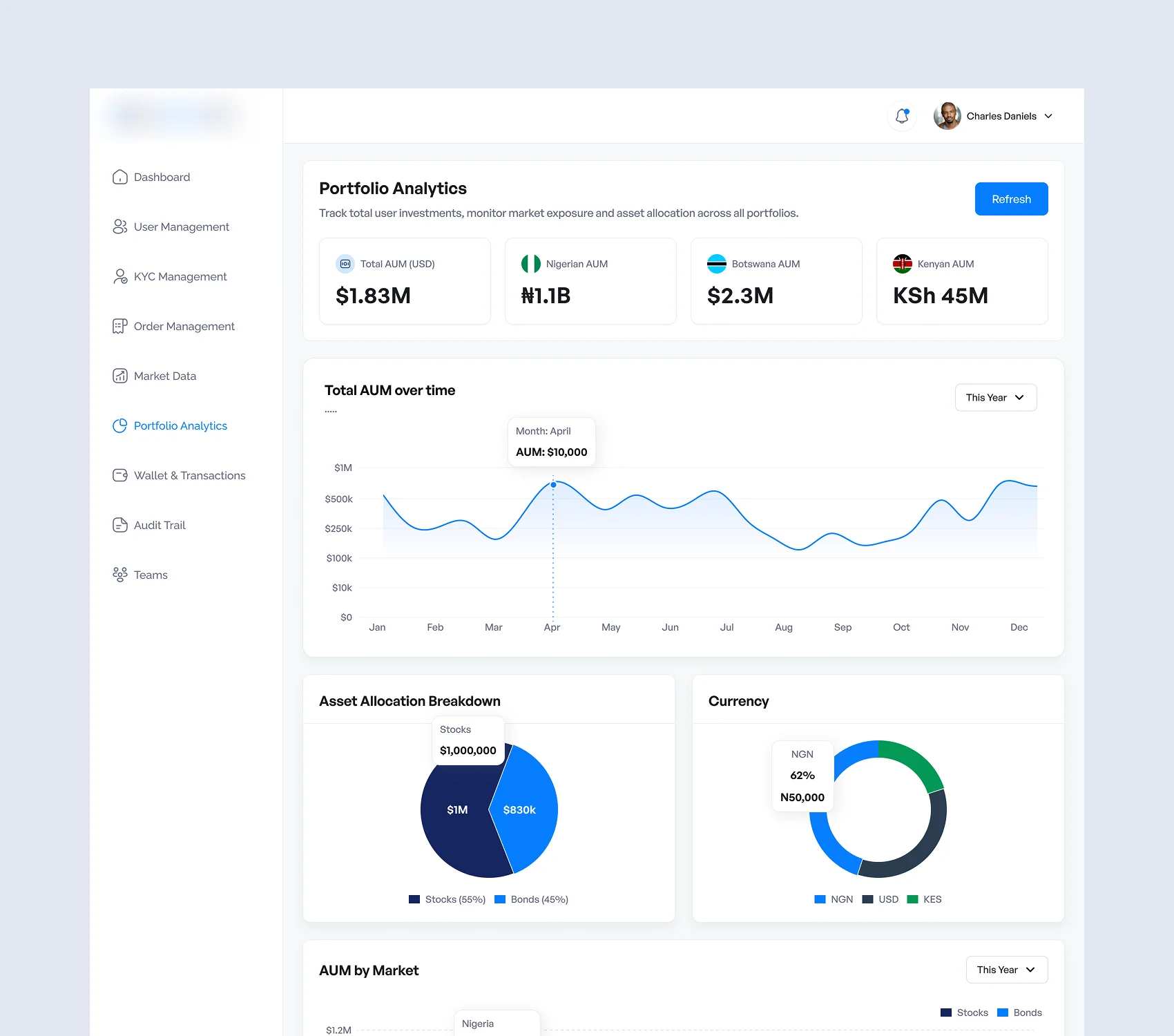Click the AUM: $10,000 tooltip value
Screen dimensions: 1174x1036
click(x=551, y=452)
